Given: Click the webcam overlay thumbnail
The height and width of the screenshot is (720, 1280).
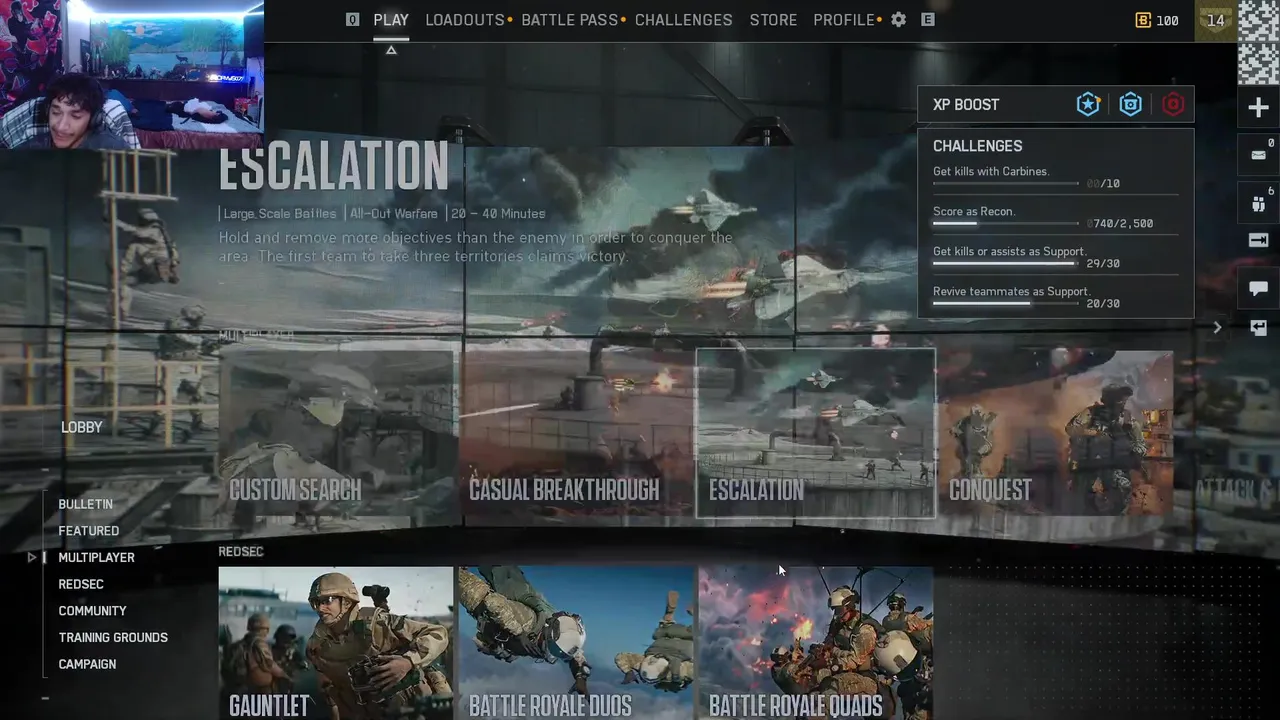Looking at the screenshot, I should coord(132,74).
